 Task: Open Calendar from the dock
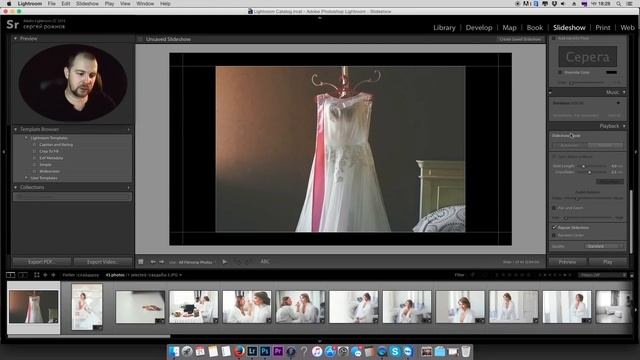[x=200, y=351]
